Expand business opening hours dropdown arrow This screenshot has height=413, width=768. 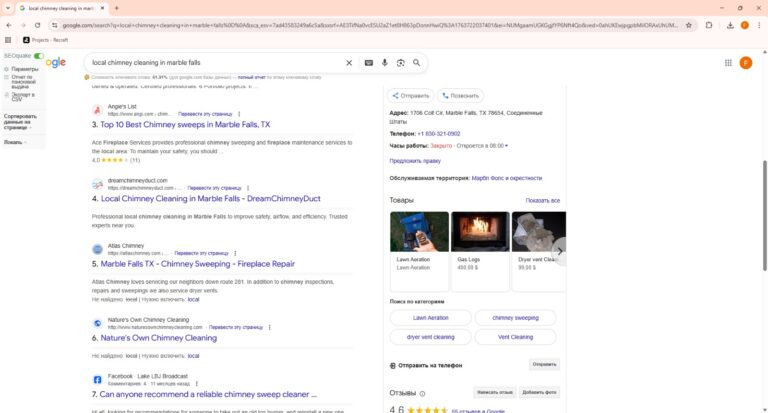[507, 146]
